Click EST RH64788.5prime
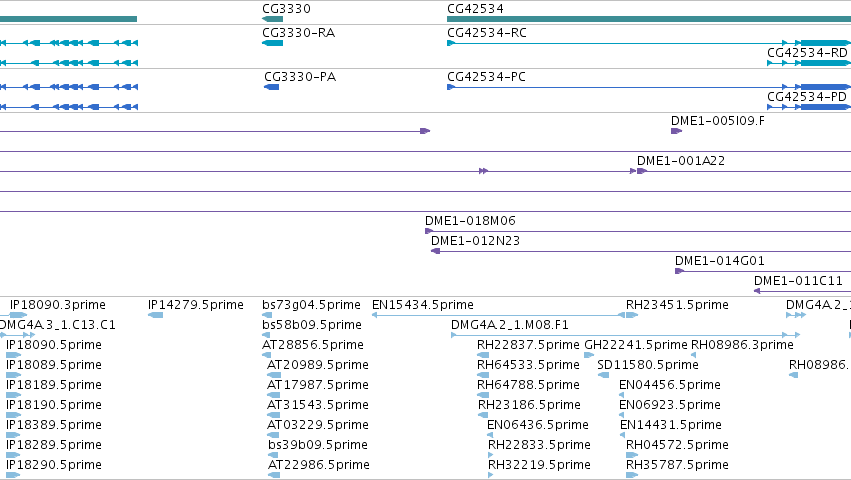The image size is (851, 480). coord(528,385)
